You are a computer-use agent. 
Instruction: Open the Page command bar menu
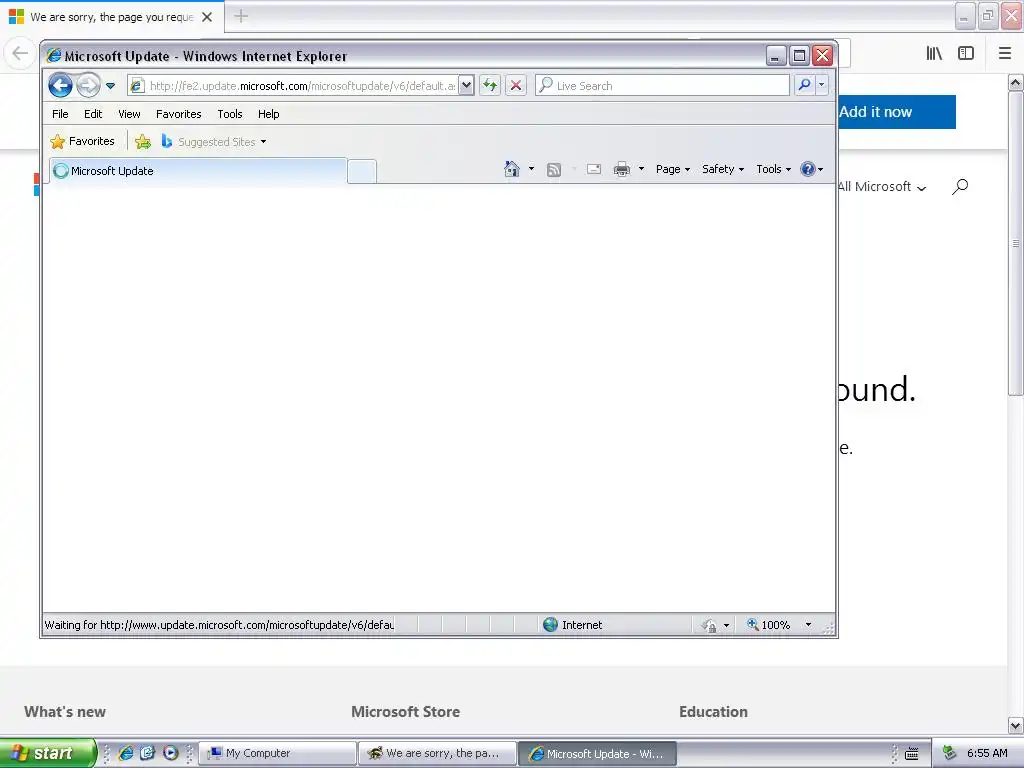pyautogui.click(x=673, y=169)
